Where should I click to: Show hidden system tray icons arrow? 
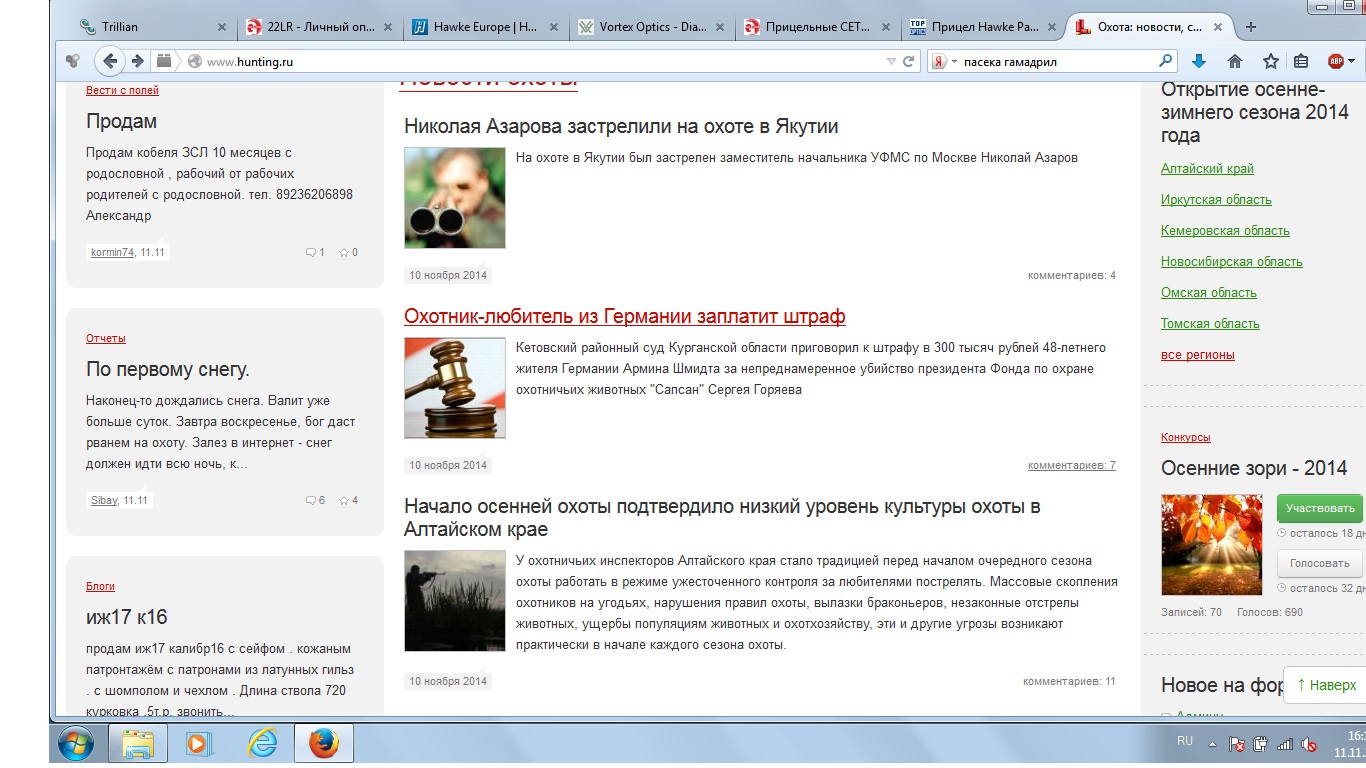(1213, 744)
